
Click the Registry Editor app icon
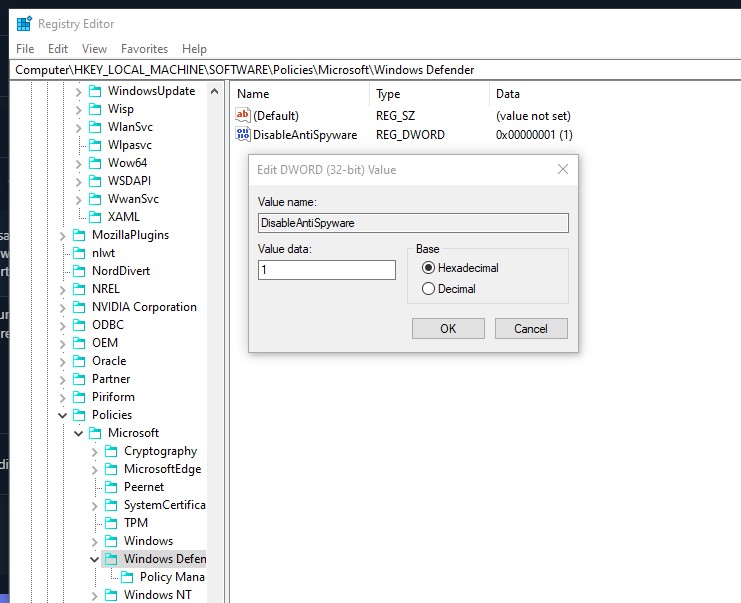[x=24, y=24]
